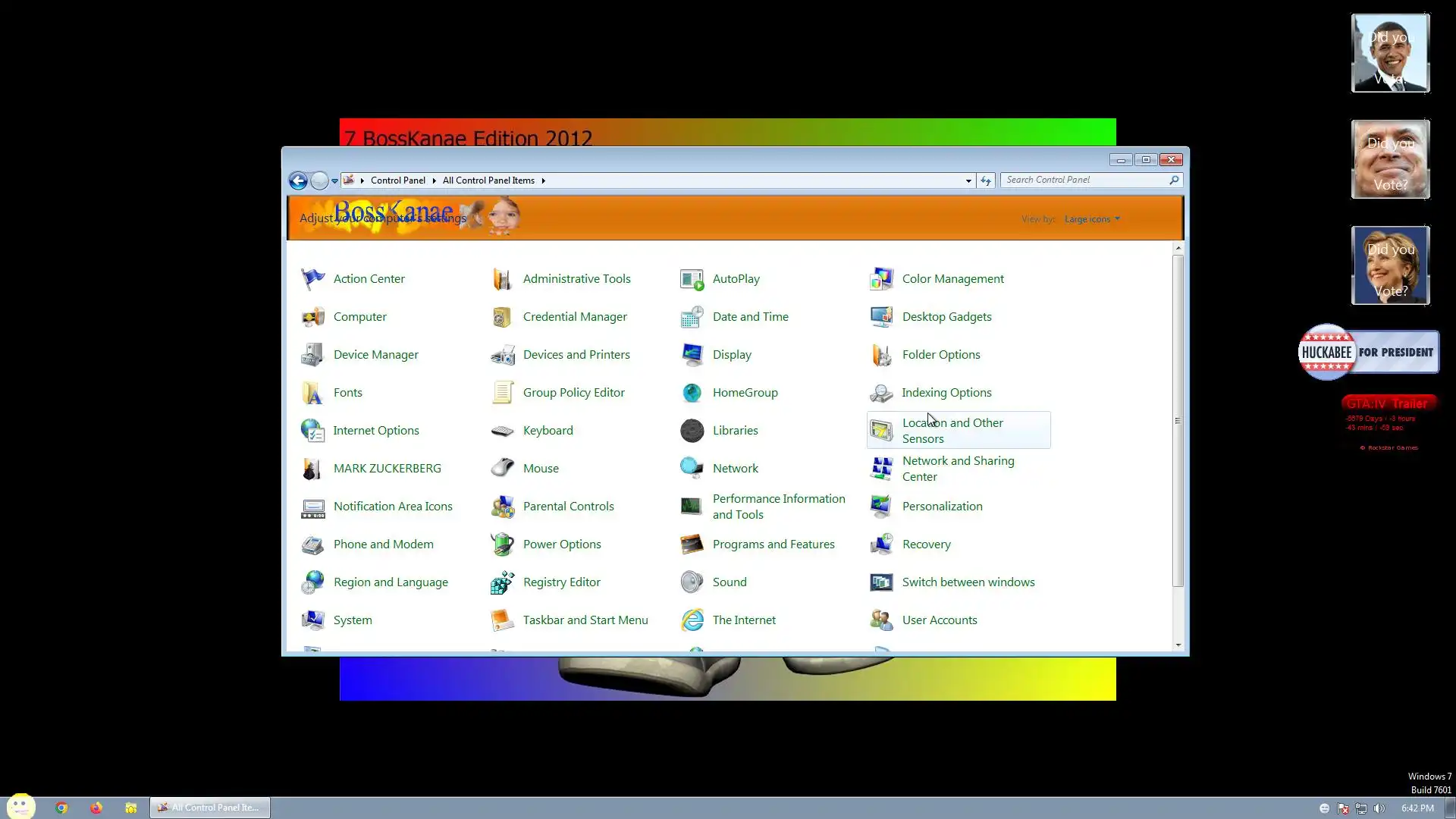Click the Huckabee For President desktop gadget
The width and height of the screenshot is (1456, 819).
pos(1369,353)
